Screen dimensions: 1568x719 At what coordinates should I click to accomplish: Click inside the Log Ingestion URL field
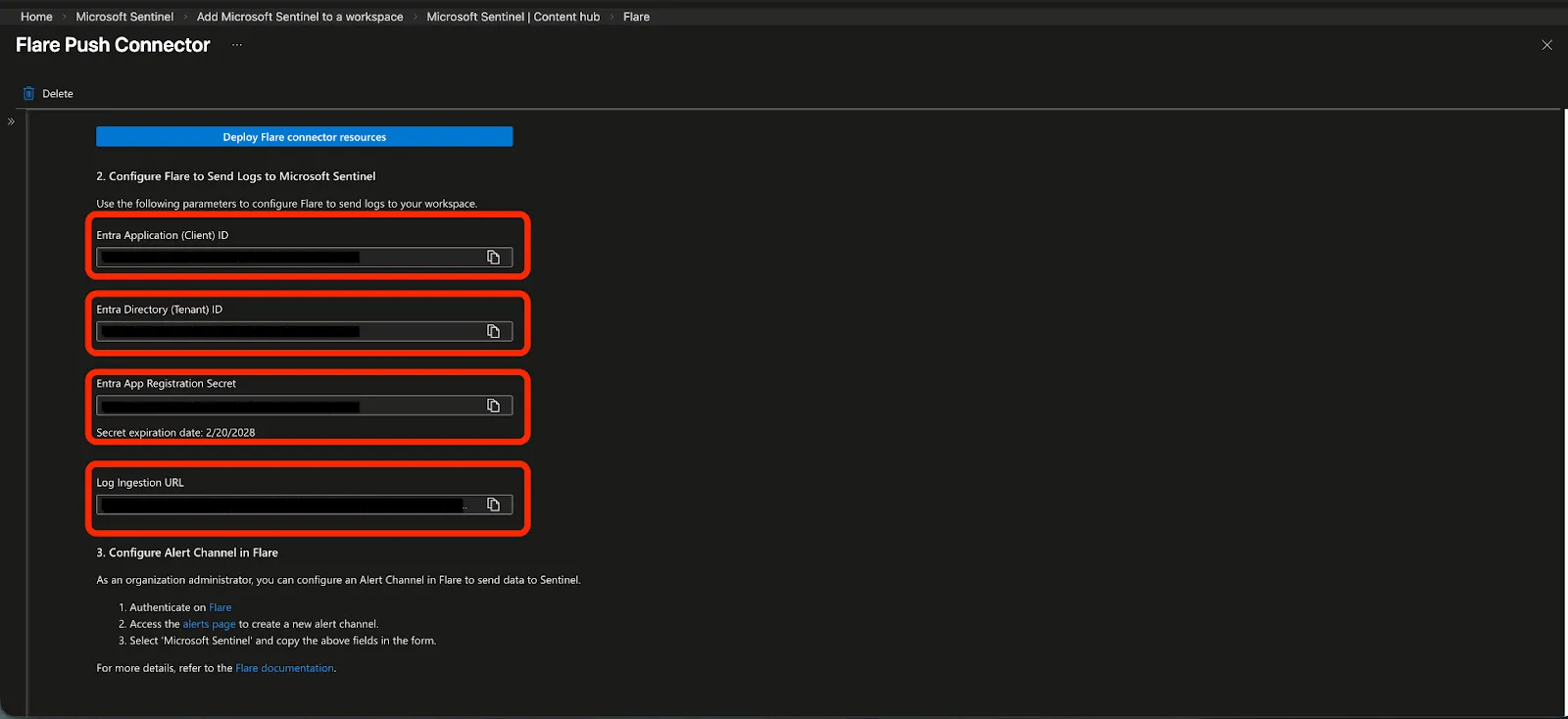(x=290, y=504)
